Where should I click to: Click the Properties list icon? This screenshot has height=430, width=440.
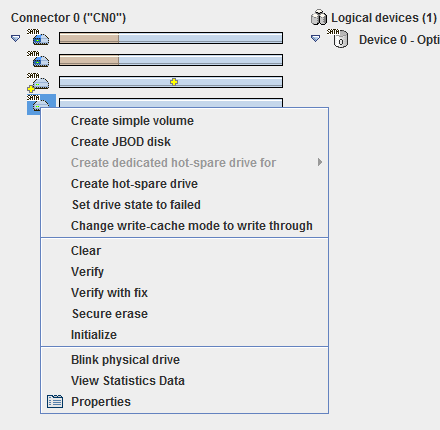tap(55, 401)
